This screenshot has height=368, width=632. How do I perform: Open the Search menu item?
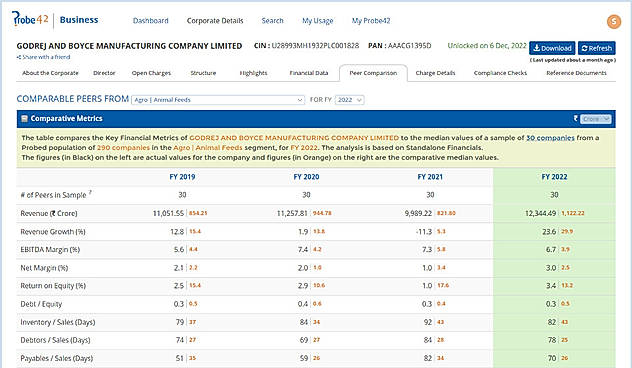[x=272, y=21]
